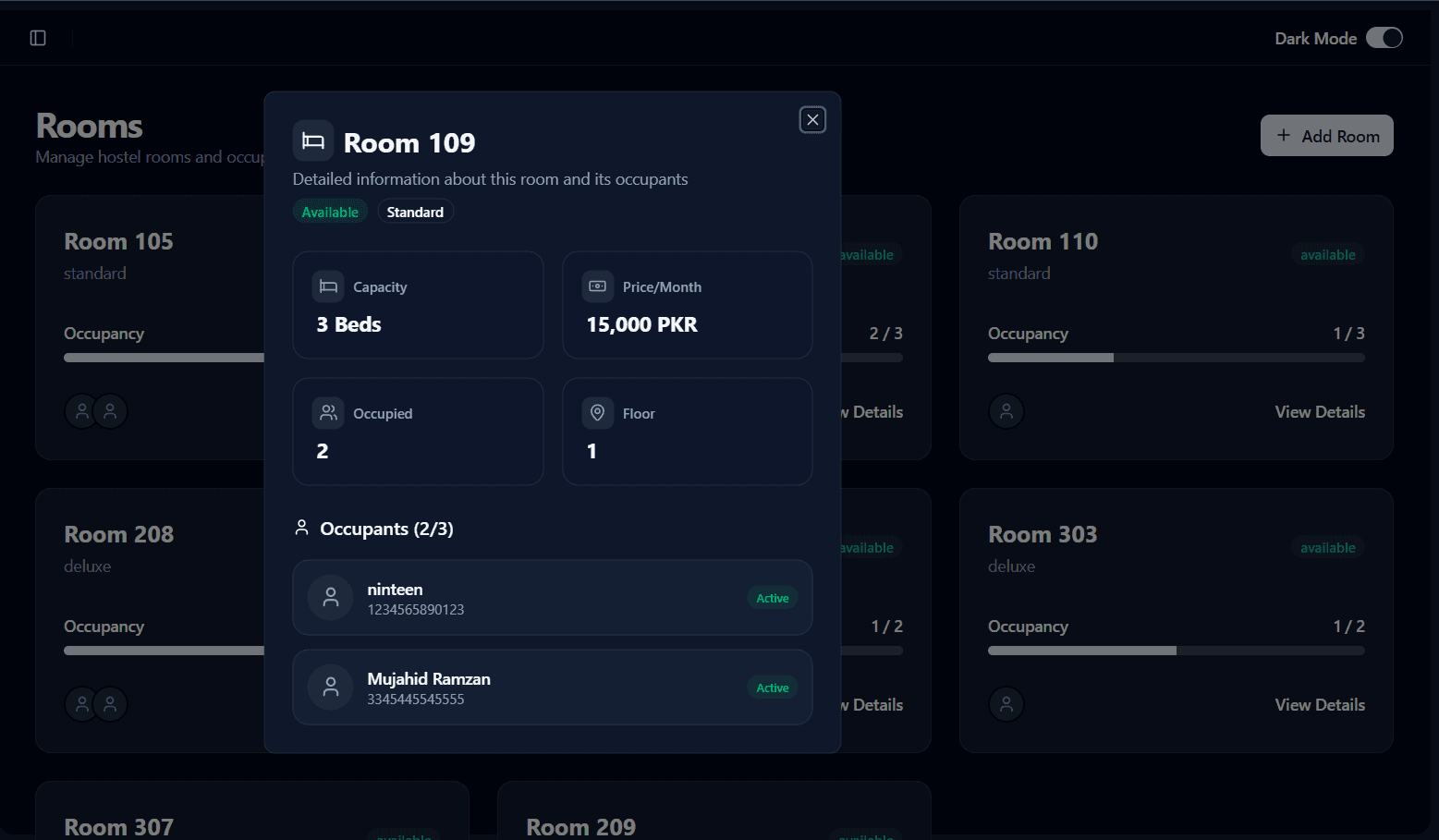
Task: Click the Occupied users icon
Action: [328, 413]
